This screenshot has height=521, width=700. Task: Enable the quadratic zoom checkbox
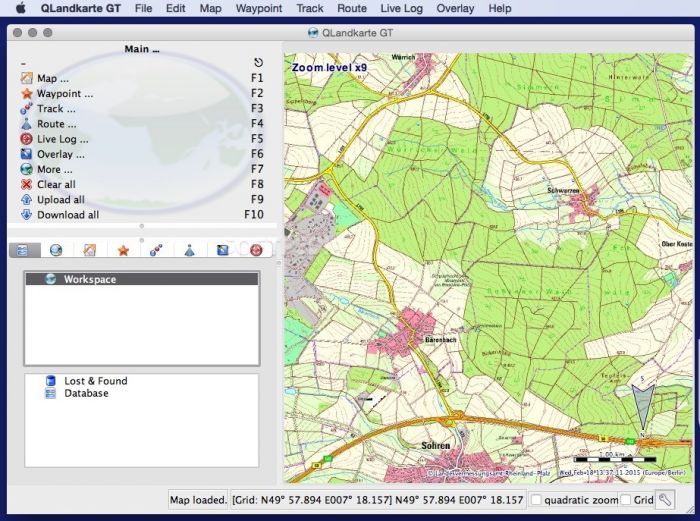pyautogui.click(x=536, y=500)
